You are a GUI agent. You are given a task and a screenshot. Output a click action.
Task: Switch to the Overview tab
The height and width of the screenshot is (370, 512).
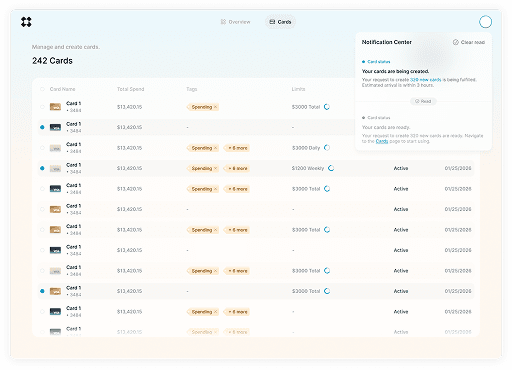point(235,22)
